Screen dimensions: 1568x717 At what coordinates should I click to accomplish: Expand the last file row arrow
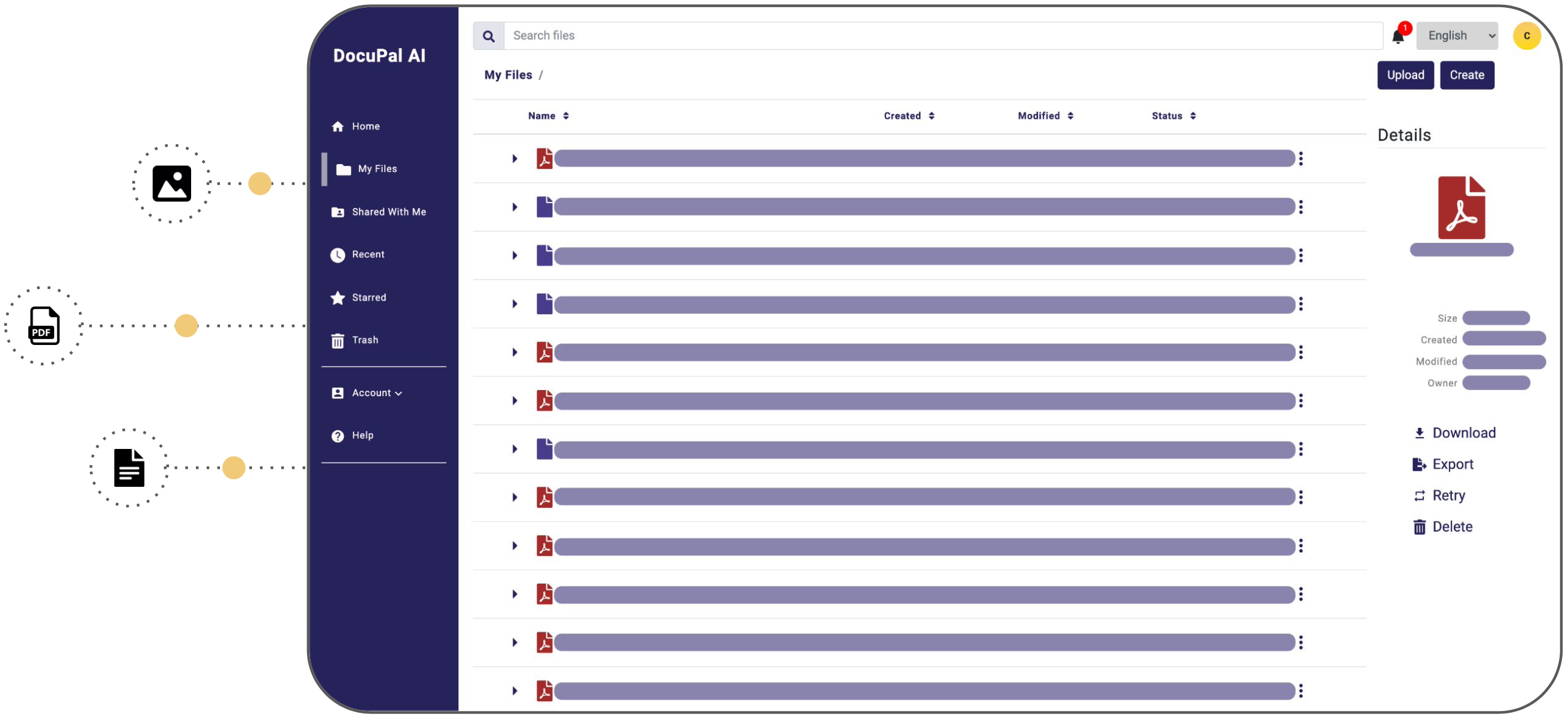pos(514,691)
